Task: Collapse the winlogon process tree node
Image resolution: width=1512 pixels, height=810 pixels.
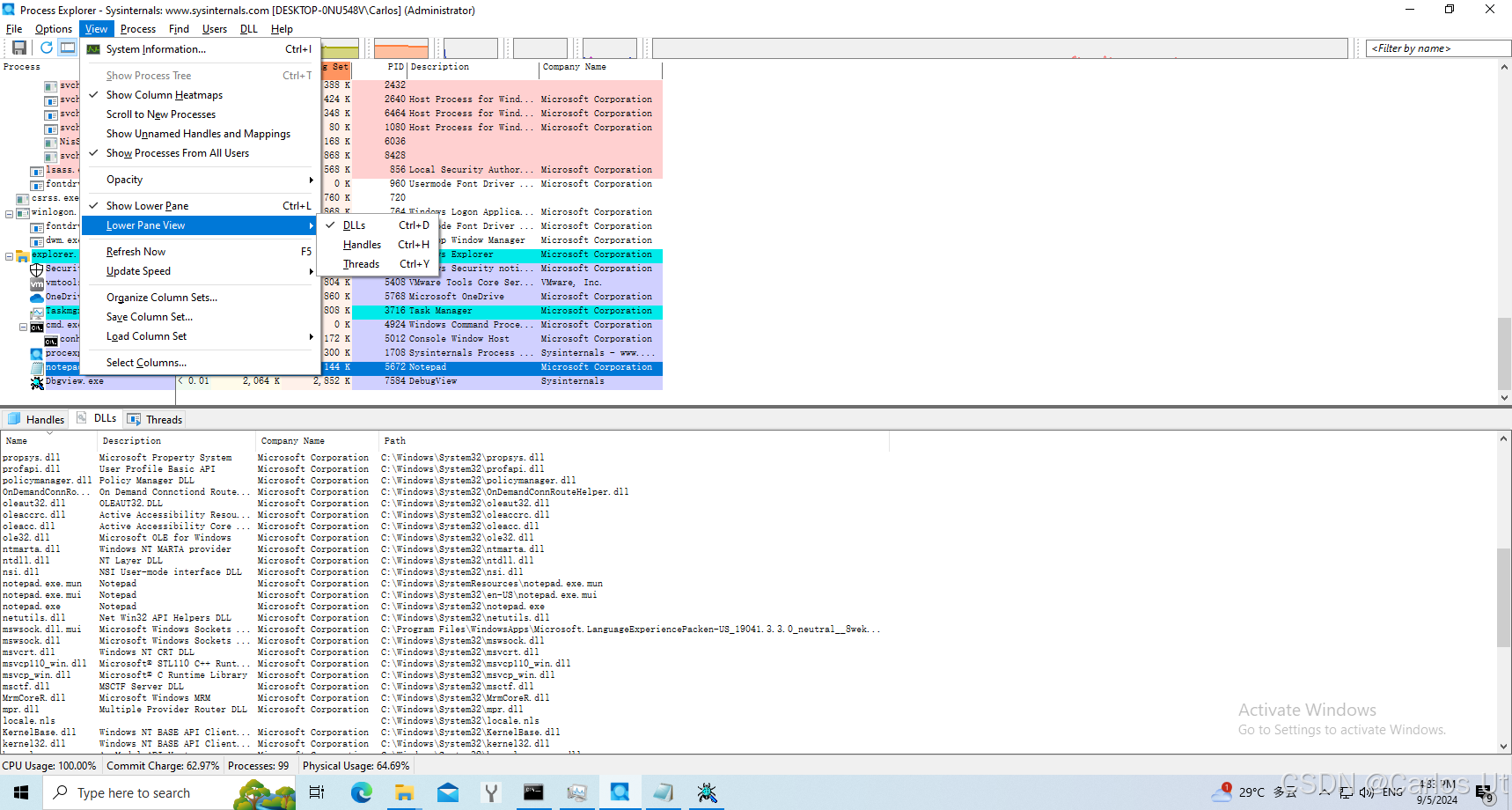Action: pyautogui.click(x=10, y=214)
